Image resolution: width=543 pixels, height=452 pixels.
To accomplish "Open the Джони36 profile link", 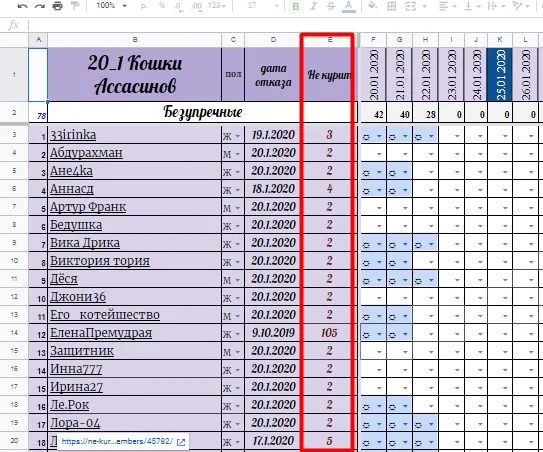I will [78, 297].
